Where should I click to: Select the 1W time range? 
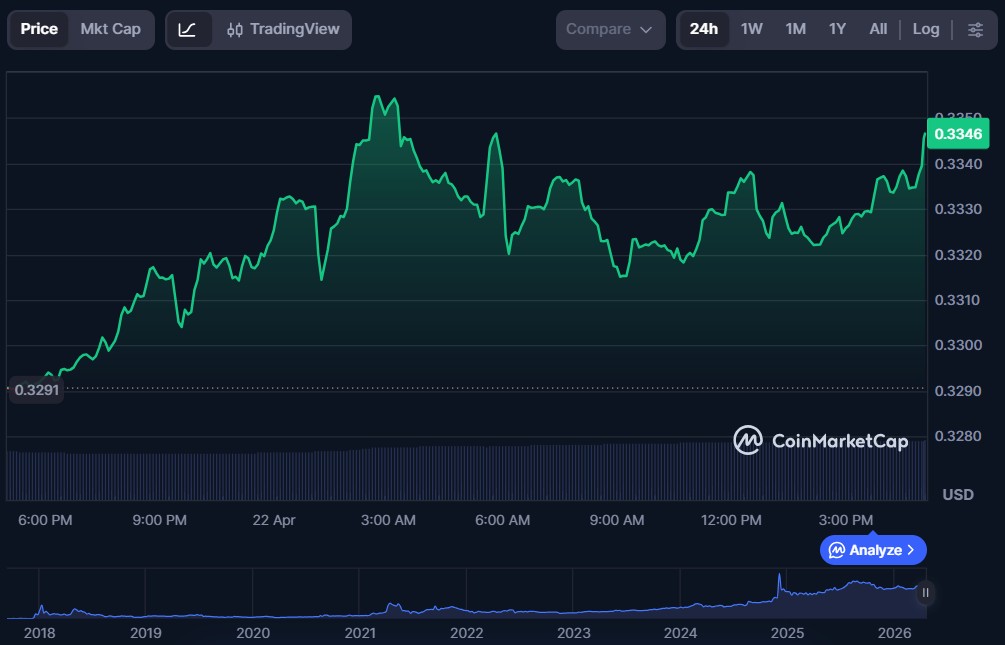pos(752,29)
